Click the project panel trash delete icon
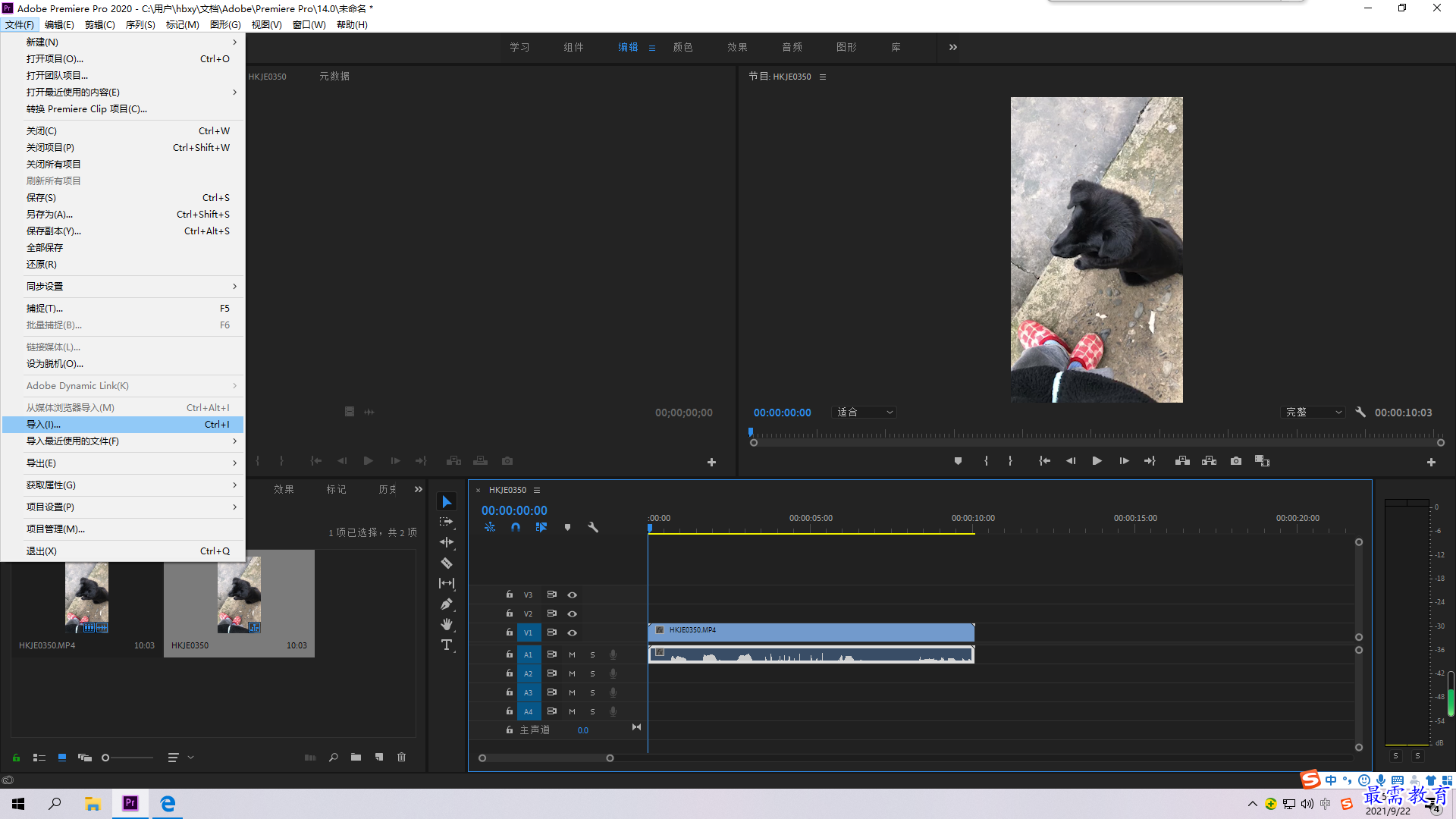Viewport: 1456px width, 819px height. pos(402,757)
